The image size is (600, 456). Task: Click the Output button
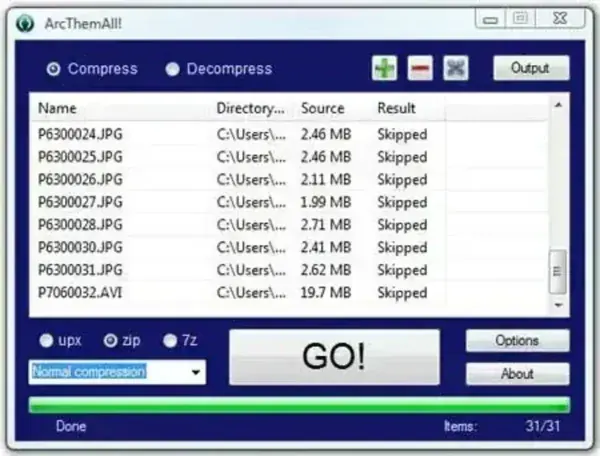pyautogui.click(x=531, y=68)
